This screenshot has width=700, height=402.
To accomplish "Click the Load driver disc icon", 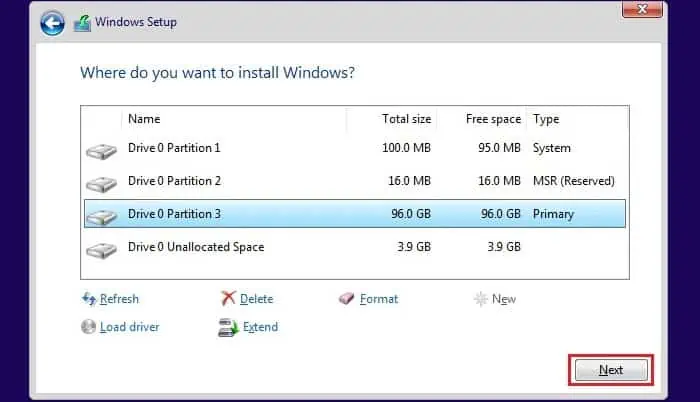I will click(x=88, y=327).
